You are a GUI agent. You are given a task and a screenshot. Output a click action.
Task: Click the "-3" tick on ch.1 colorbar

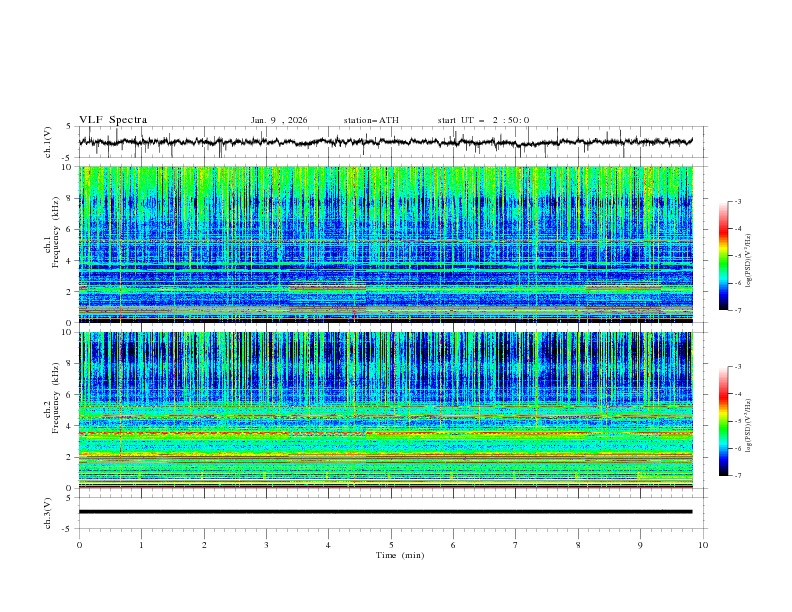pyautogui.click(x=738, y=201)
